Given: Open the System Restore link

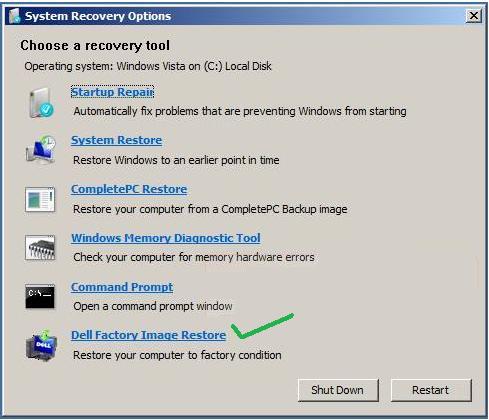Looking at the screenshot, I should (x=116, y=140).
